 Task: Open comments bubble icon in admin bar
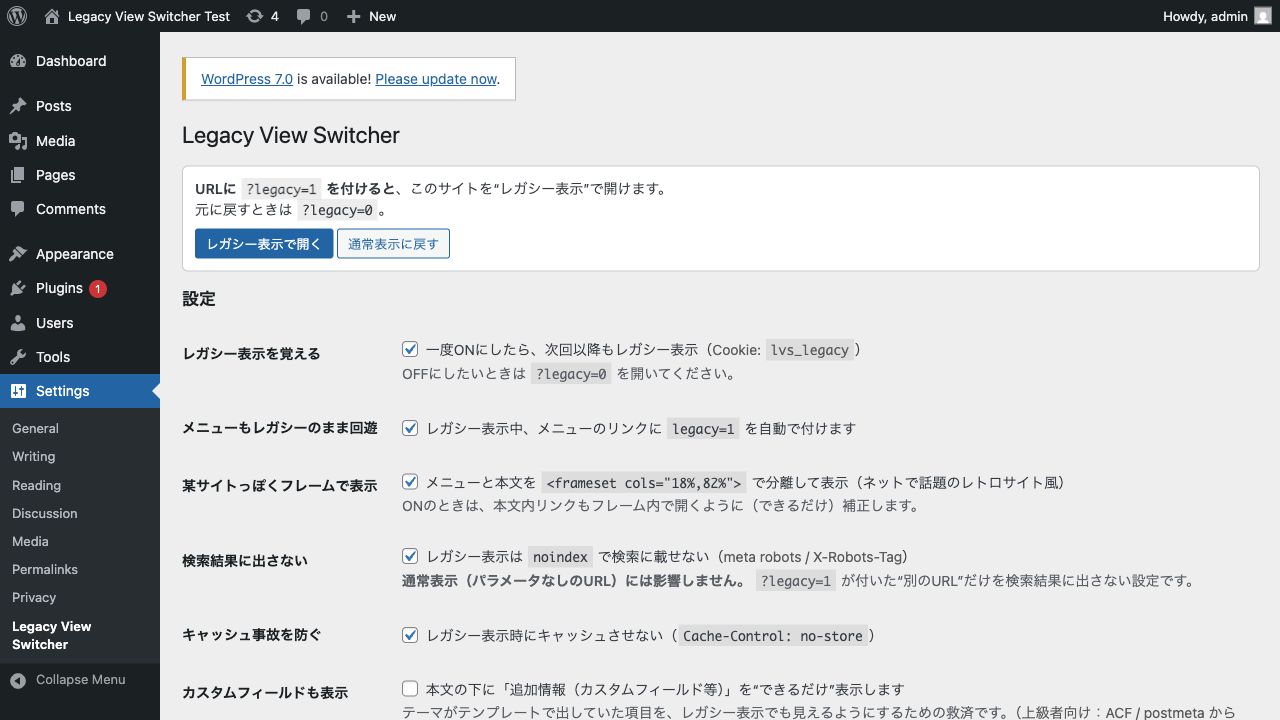(x=303, y=16)
